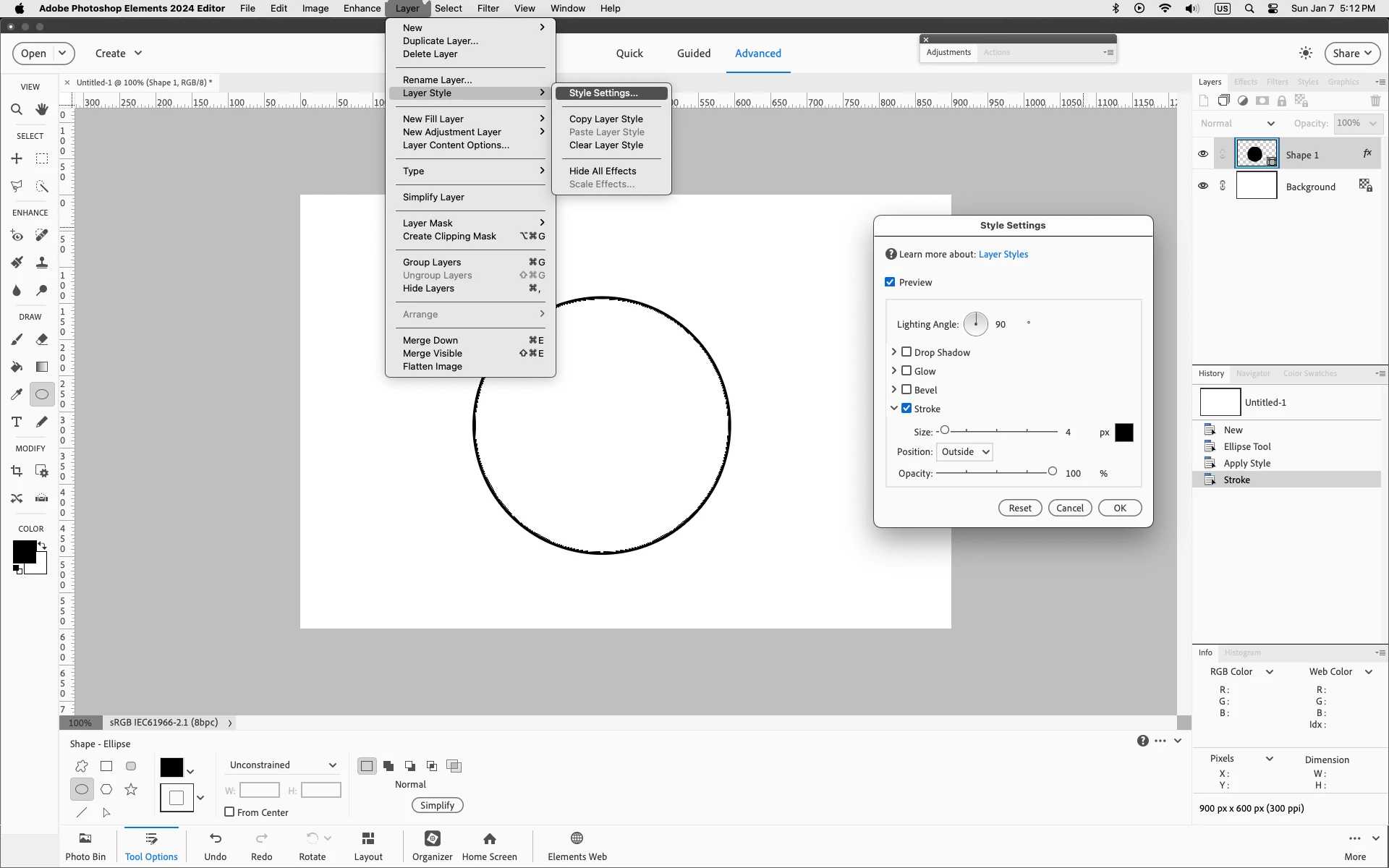Expand the Bevel style options

894,390
